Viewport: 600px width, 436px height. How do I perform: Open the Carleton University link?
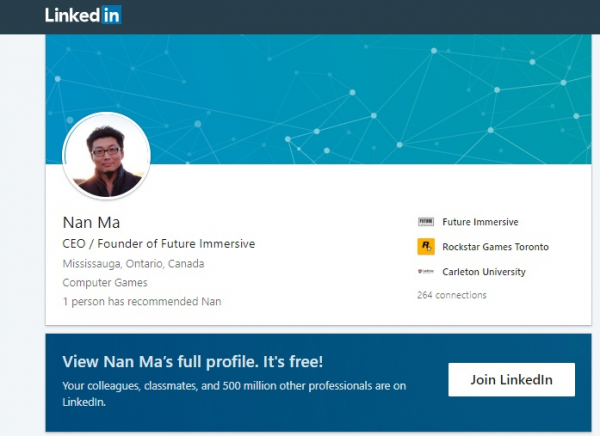[x=483, y=272]
